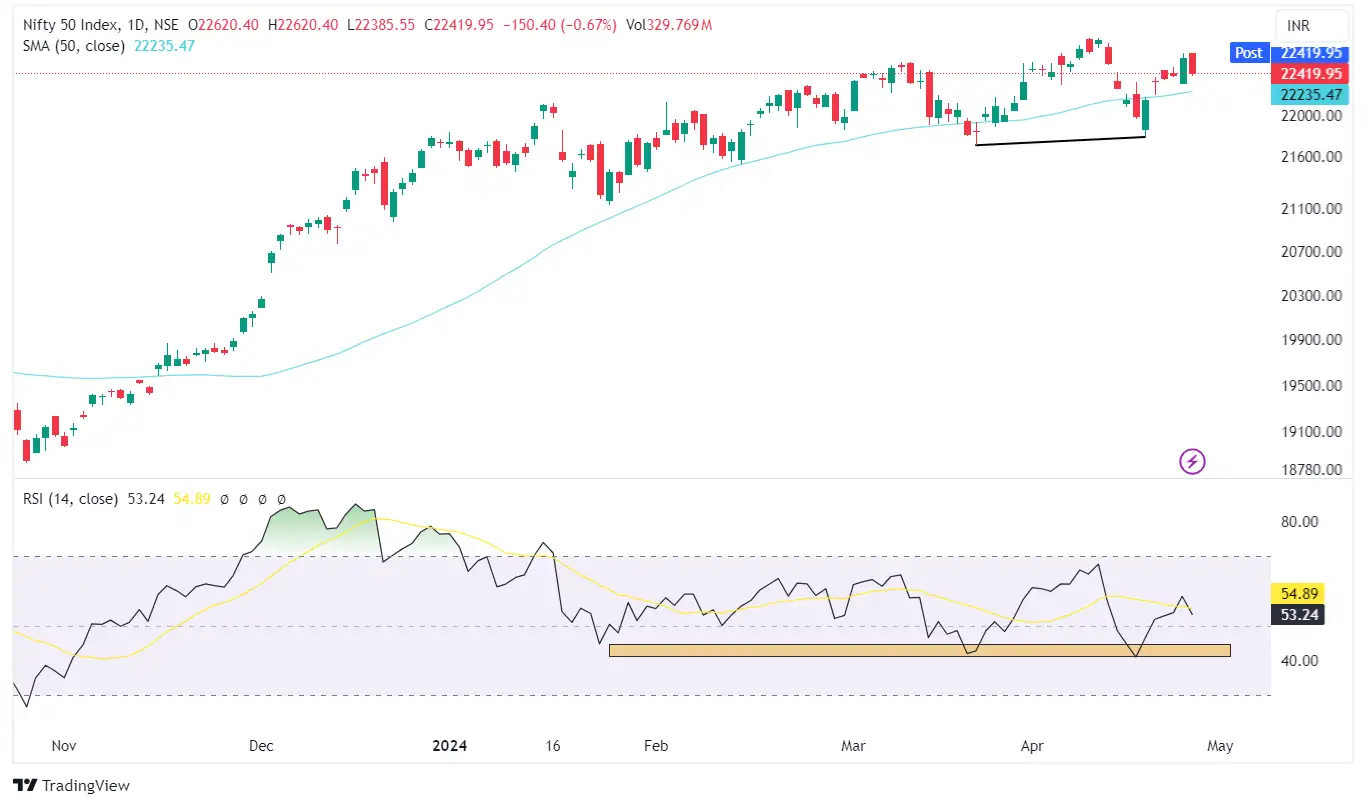The height and width of the screenshot is (807, 1366).
Task: Open the INR currency selector
Action: click(x=1311, y=25)
